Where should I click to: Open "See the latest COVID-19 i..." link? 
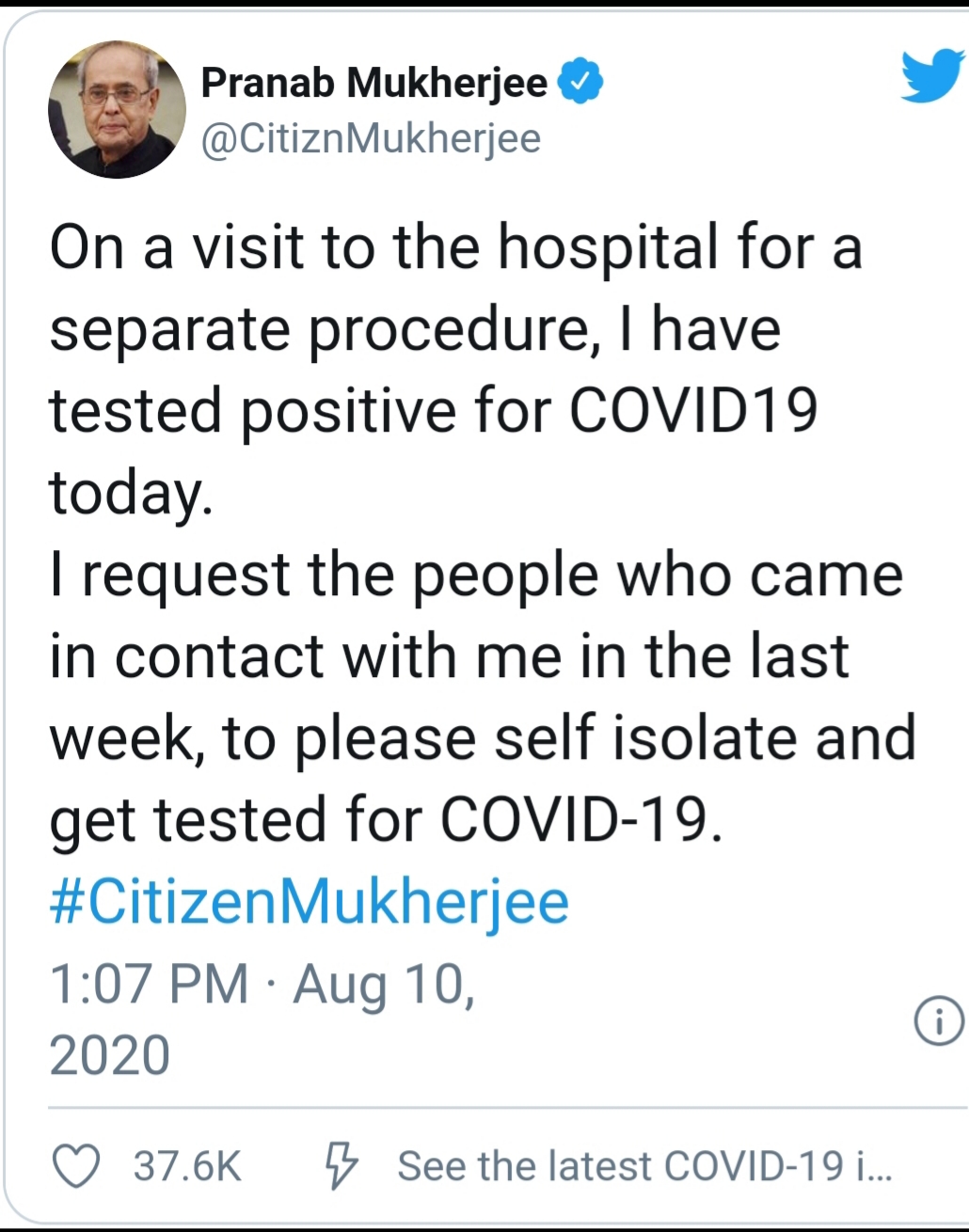coord(644,1166)
